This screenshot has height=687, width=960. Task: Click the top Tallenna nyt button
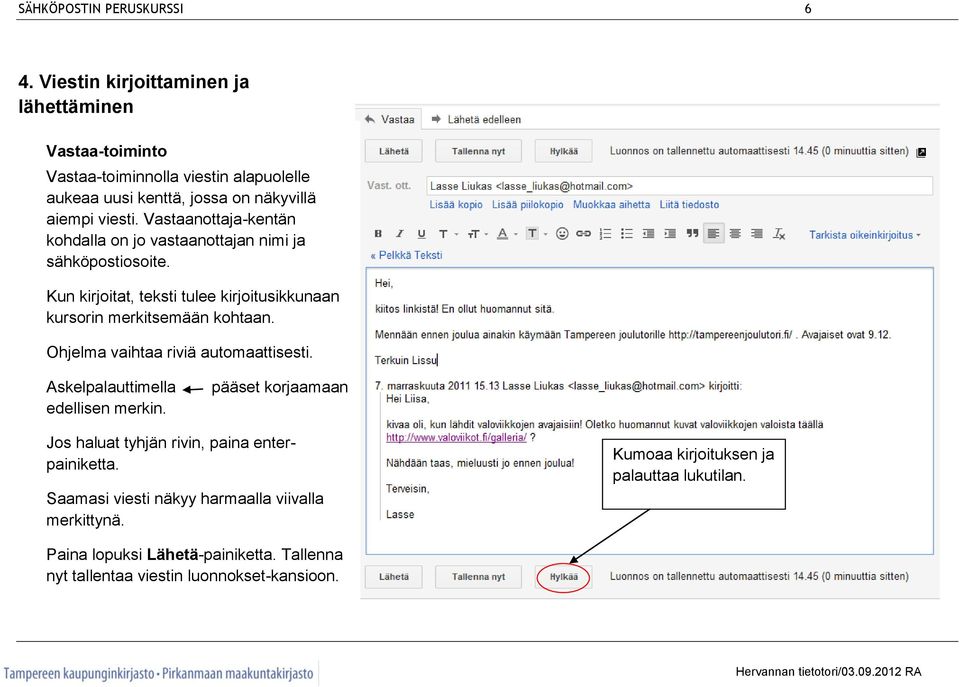478,151
